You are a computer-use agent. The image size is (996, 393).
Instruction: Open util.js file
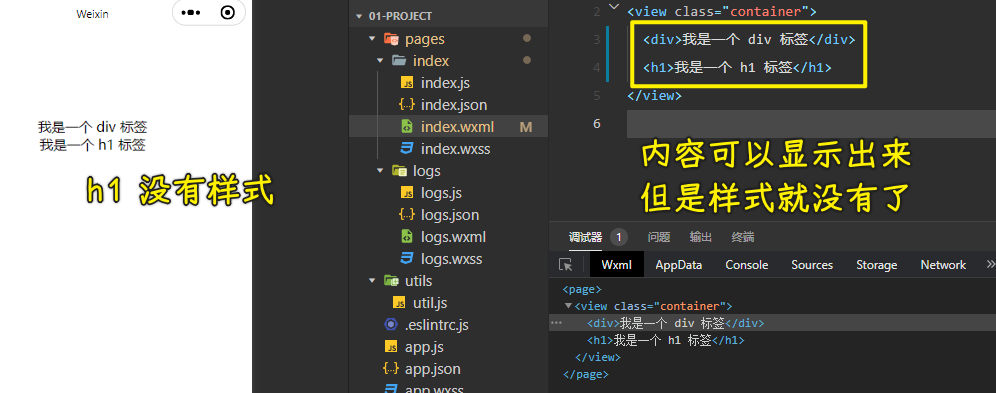pyautogui.click(x=430, y=303)
